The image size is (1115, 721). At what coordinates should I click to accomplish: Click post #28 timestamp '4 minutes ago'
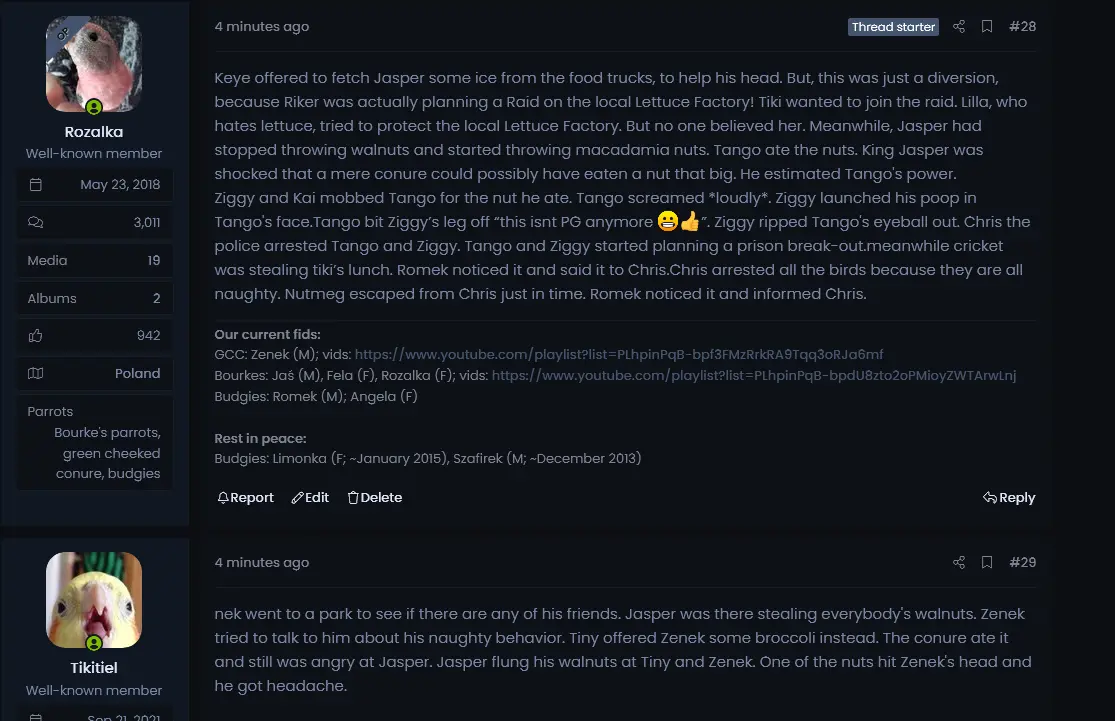pos(262,27)
